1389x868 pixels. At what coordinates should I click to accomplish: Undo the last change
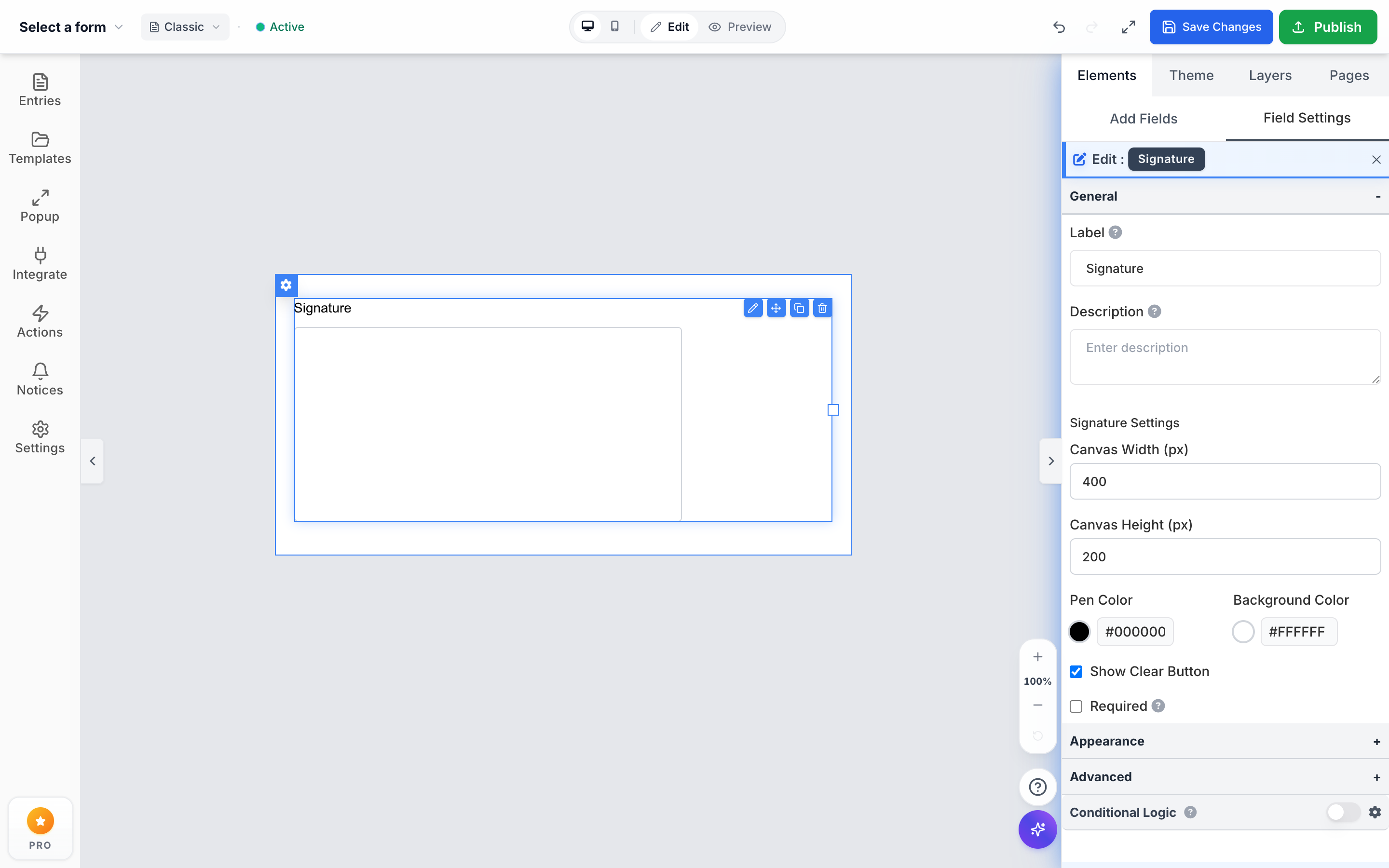pyautogui.click(x=1059, y=27)
